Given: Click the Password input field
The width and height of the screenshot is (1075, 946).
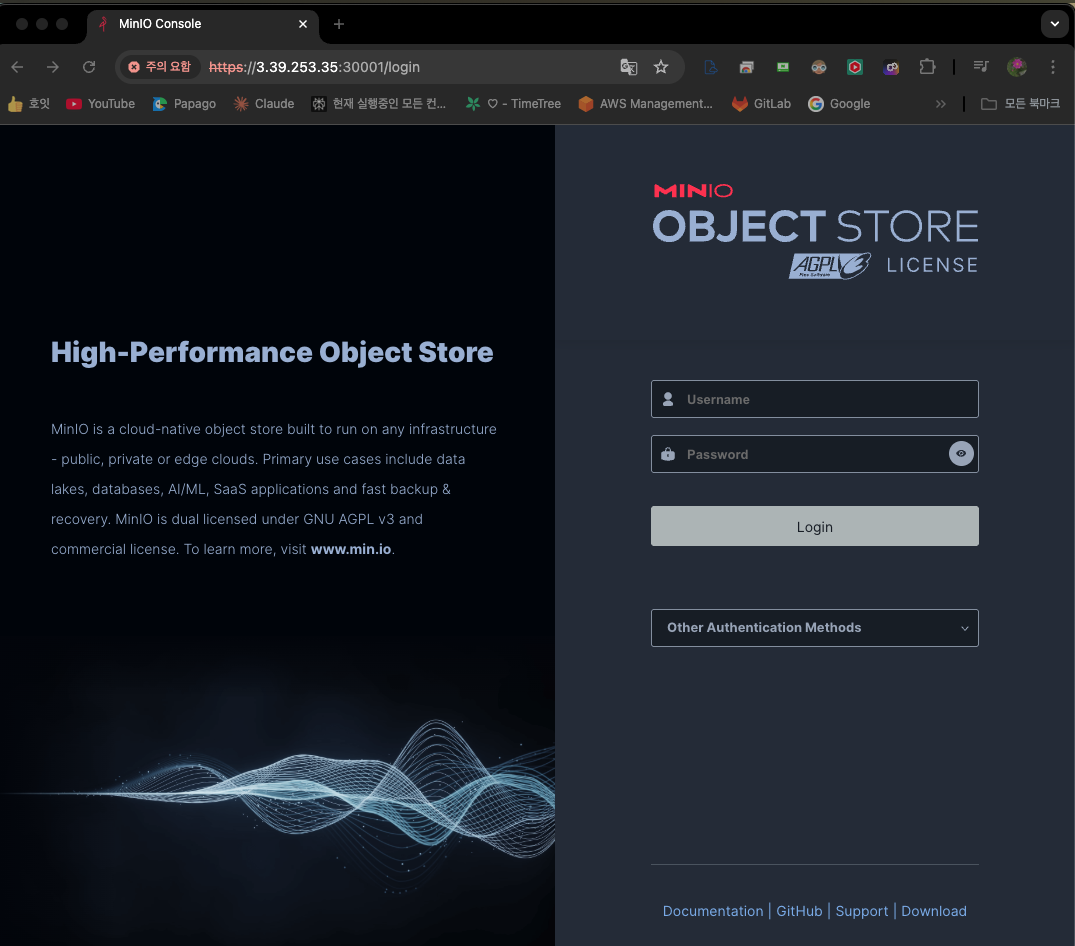Looking at the screenshot, I should 814,454.
